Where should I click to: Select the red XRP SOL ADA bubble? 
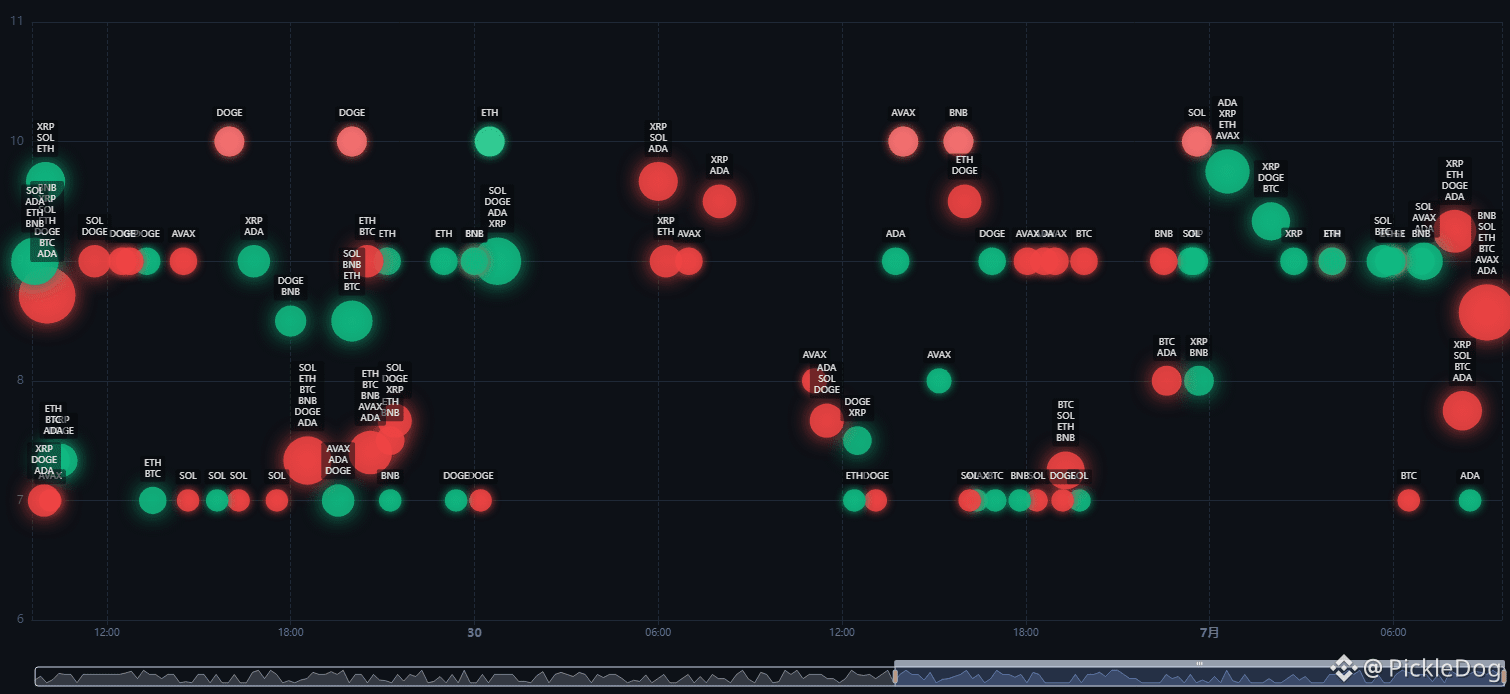(x=658, y=181)
